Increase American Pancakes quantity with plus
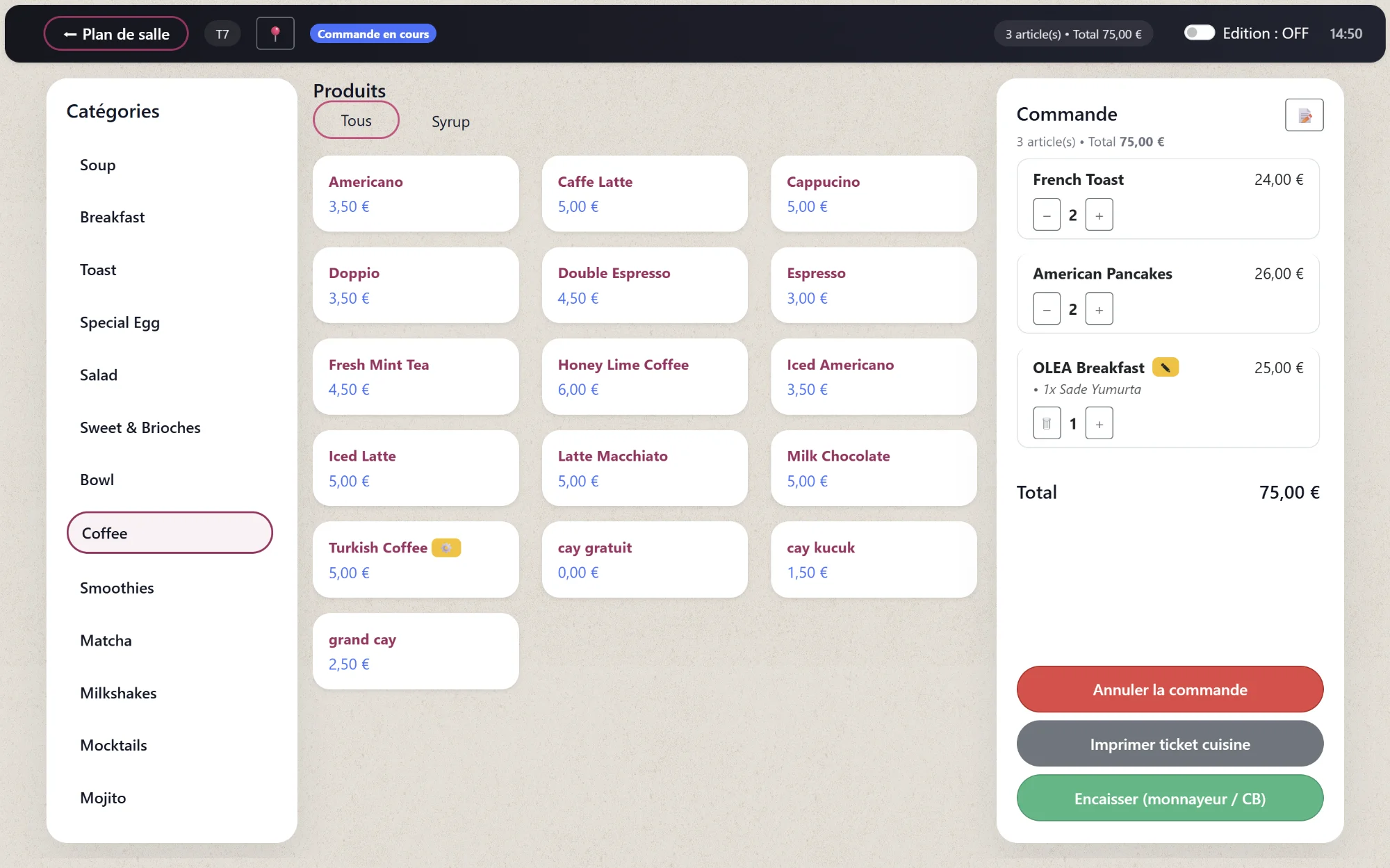The image size is (1390, 868). pyautogui.click(x=1099, y=309)
